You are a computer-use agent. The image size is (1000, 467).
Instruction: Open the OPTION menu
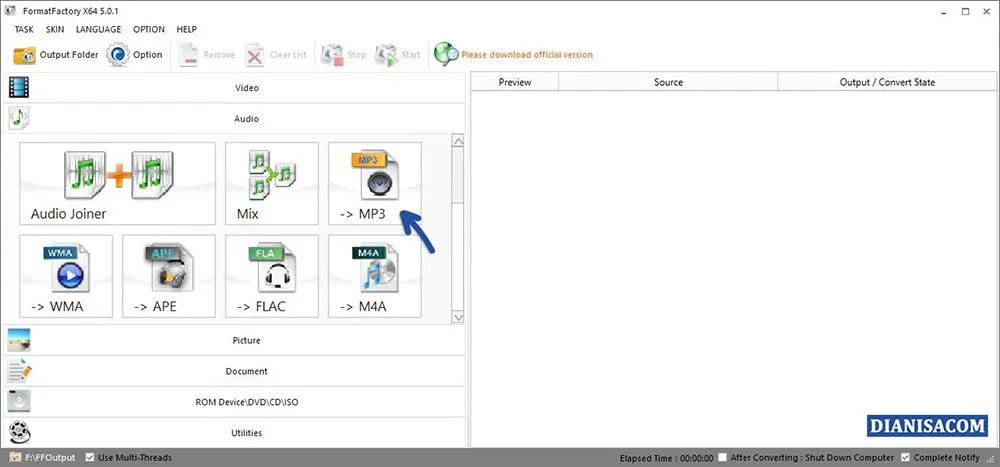[x=149, y=29]
